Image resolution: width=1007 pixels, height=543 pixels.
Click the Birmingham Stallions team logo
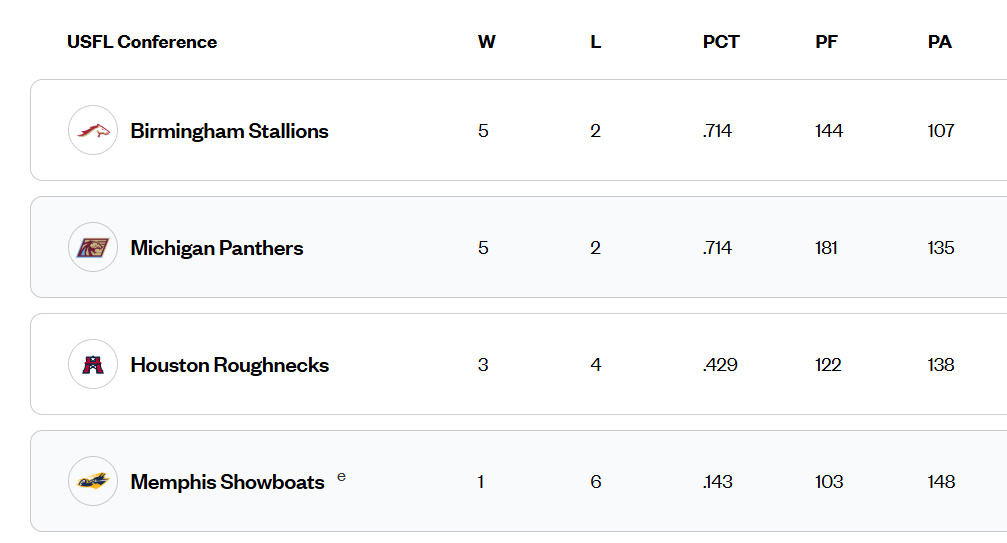click(93, 130)
